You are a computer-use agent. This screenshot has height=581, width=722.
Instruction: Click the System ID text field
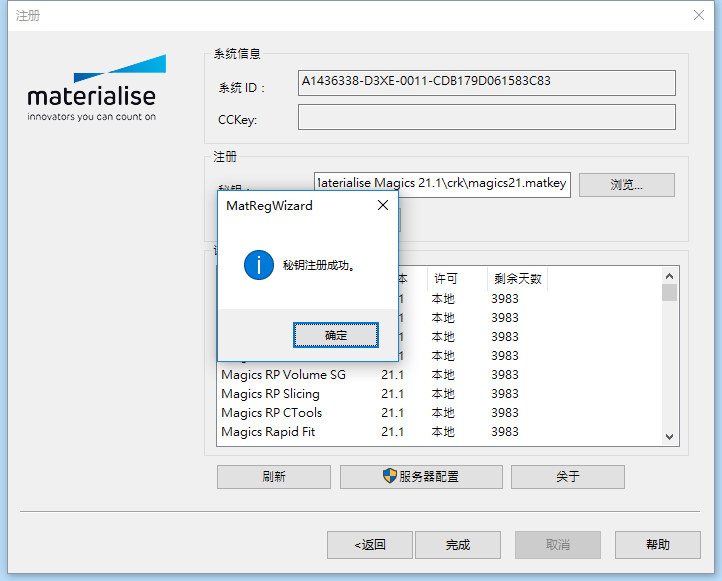(487, 83)
